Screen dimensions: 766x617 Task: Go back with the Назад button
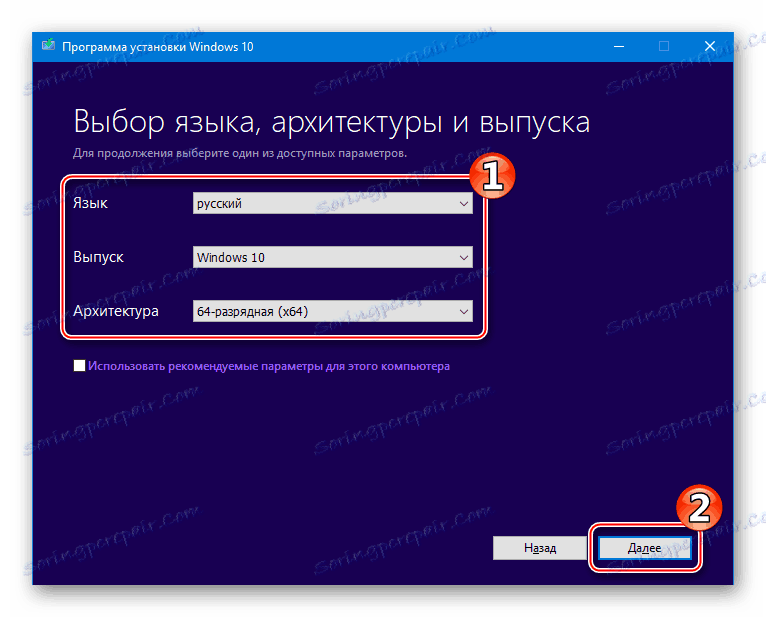(x=540, y=548)
